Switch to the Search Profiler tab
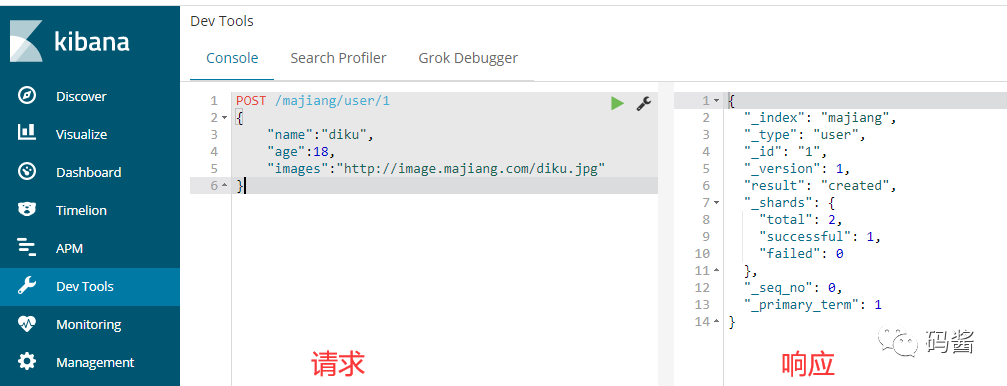The width and height of the screenshot is (1007, 386). click(x=338, y=58)
